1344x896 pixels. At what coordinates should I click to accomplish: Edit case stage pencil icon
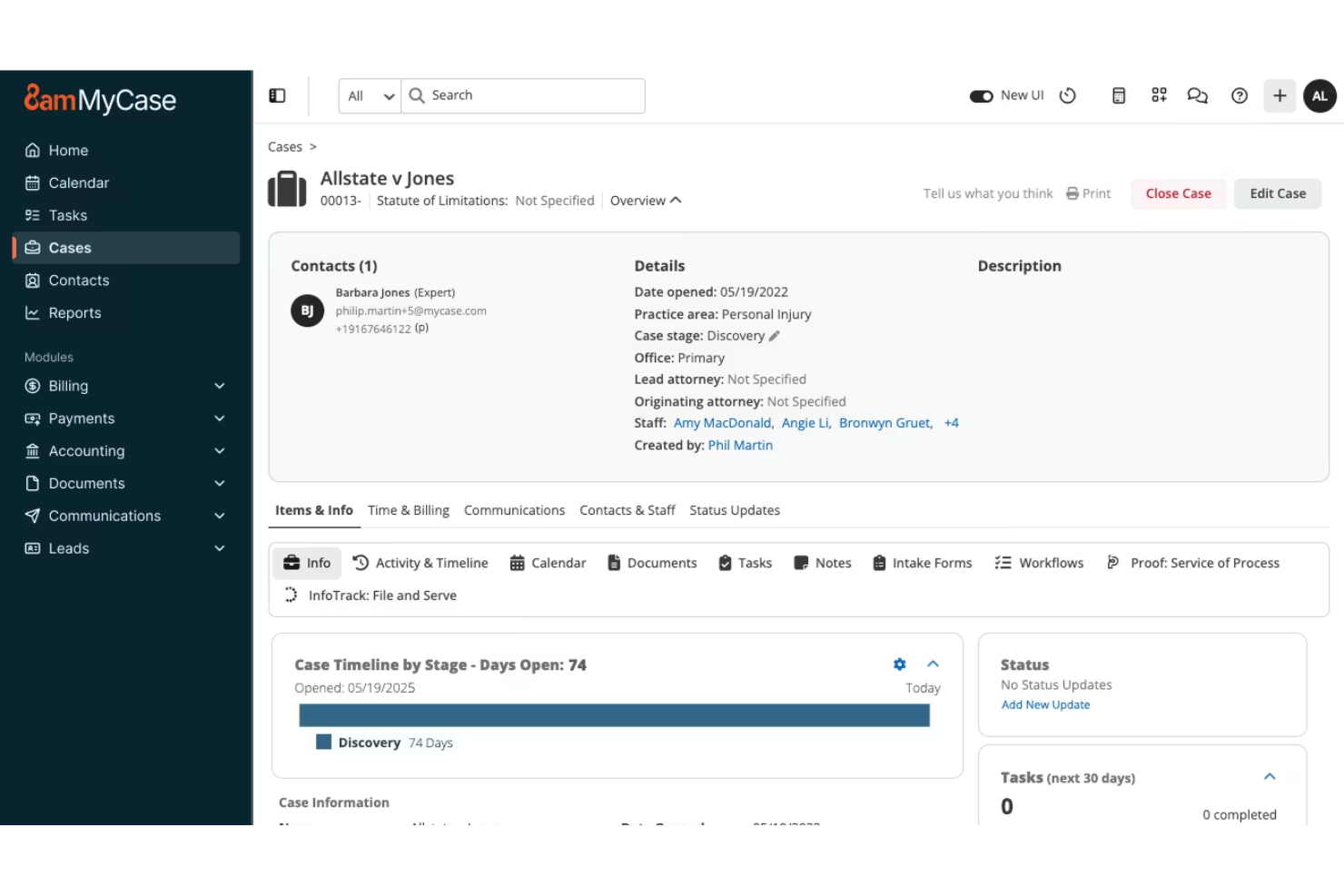coord(775,336)
